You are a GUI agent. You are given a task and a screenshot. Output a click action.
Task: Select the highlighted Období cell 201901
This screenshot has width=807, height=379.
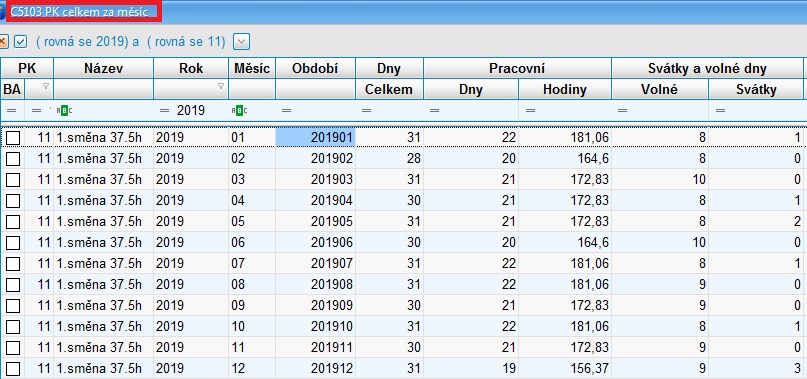(x=315, y=137)
